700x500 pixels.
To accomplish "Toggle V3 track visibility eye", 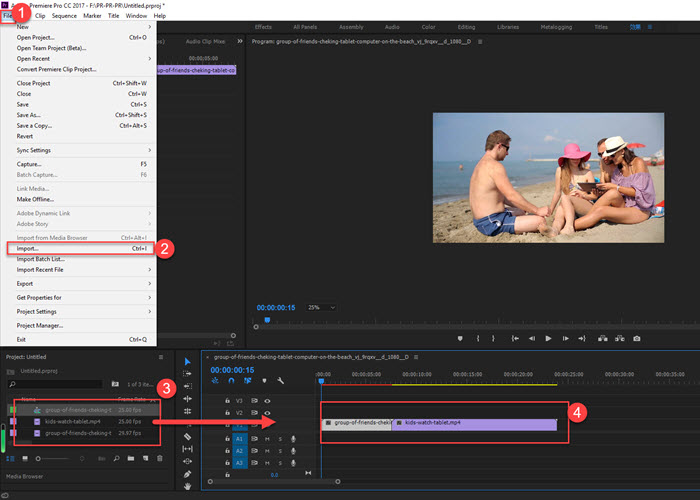I will coord(267,401).
